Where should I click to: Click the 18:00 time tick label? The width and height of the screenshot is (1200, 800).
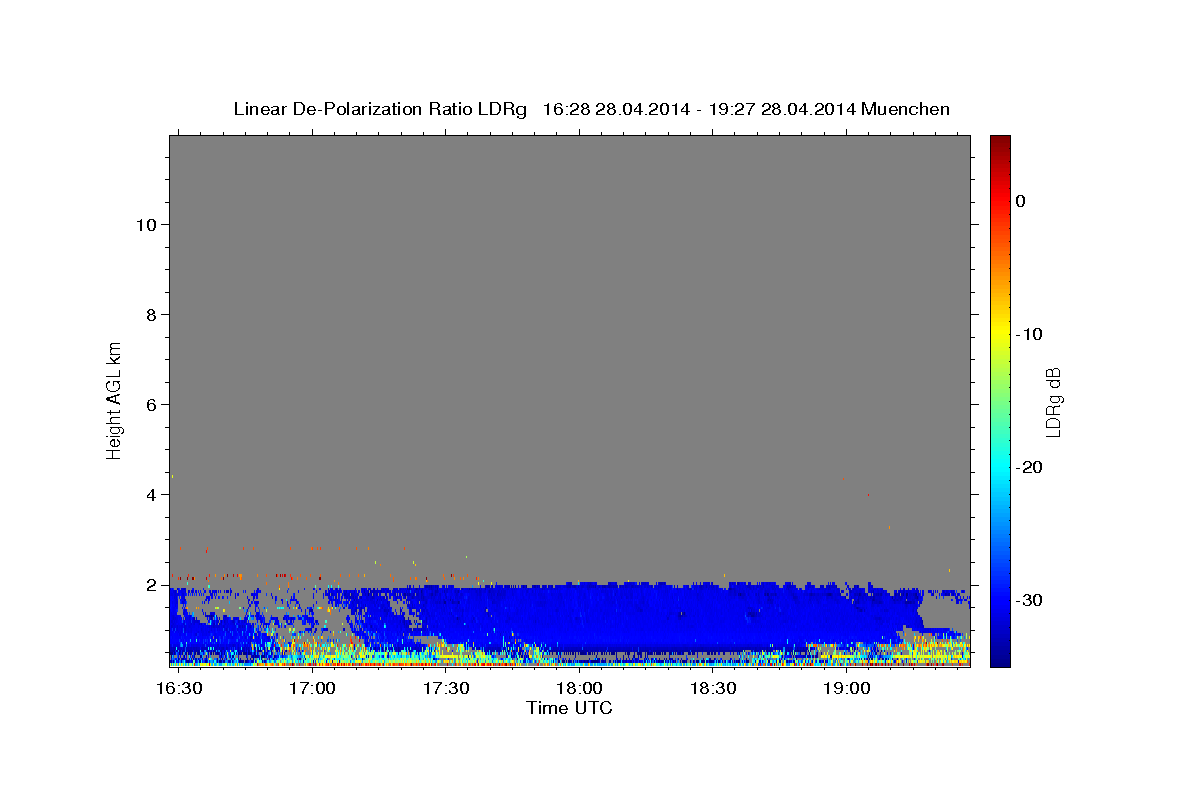coord(579,689)
